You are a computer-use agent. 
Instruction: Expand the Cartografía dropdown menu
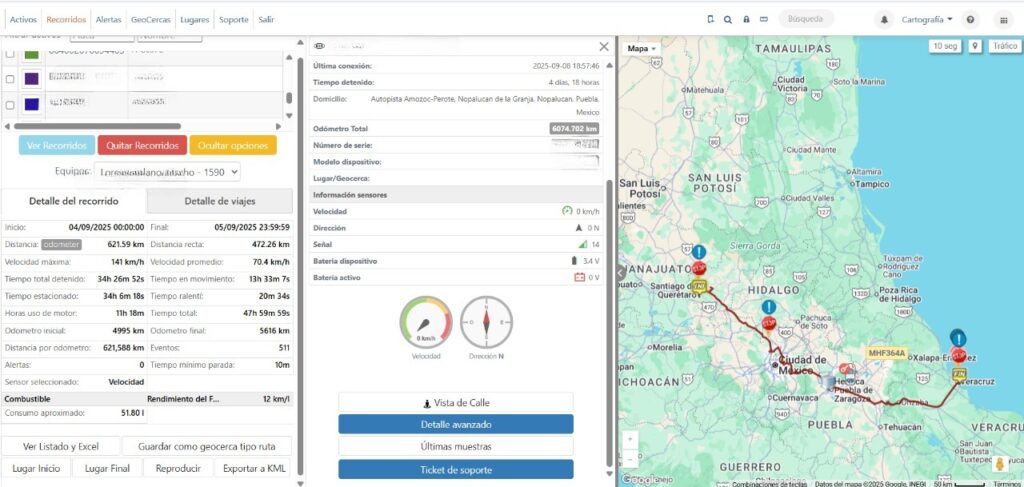point(927,19)
